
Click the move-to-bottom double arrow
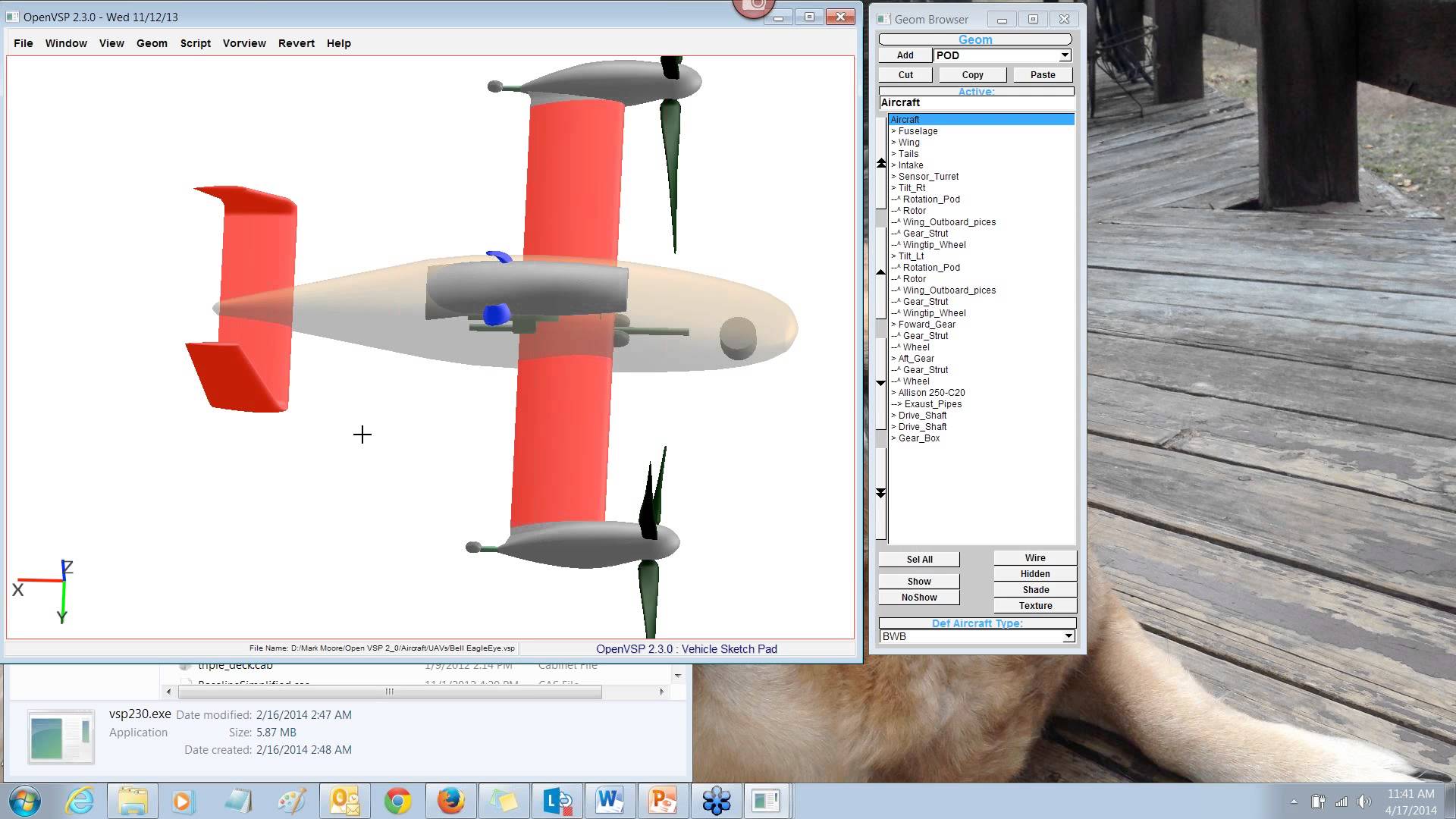tap(880, 493)
